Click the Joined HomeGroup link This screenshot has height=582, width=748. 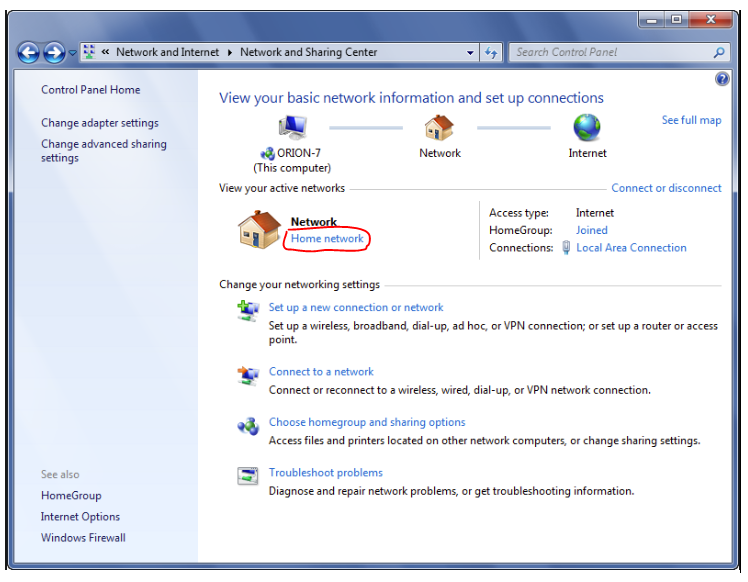tap(592, 230)
